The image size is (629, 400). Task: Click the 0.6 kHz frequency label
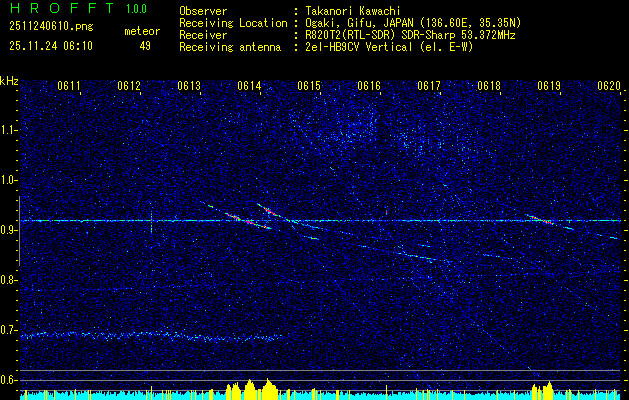pos(9,380)
